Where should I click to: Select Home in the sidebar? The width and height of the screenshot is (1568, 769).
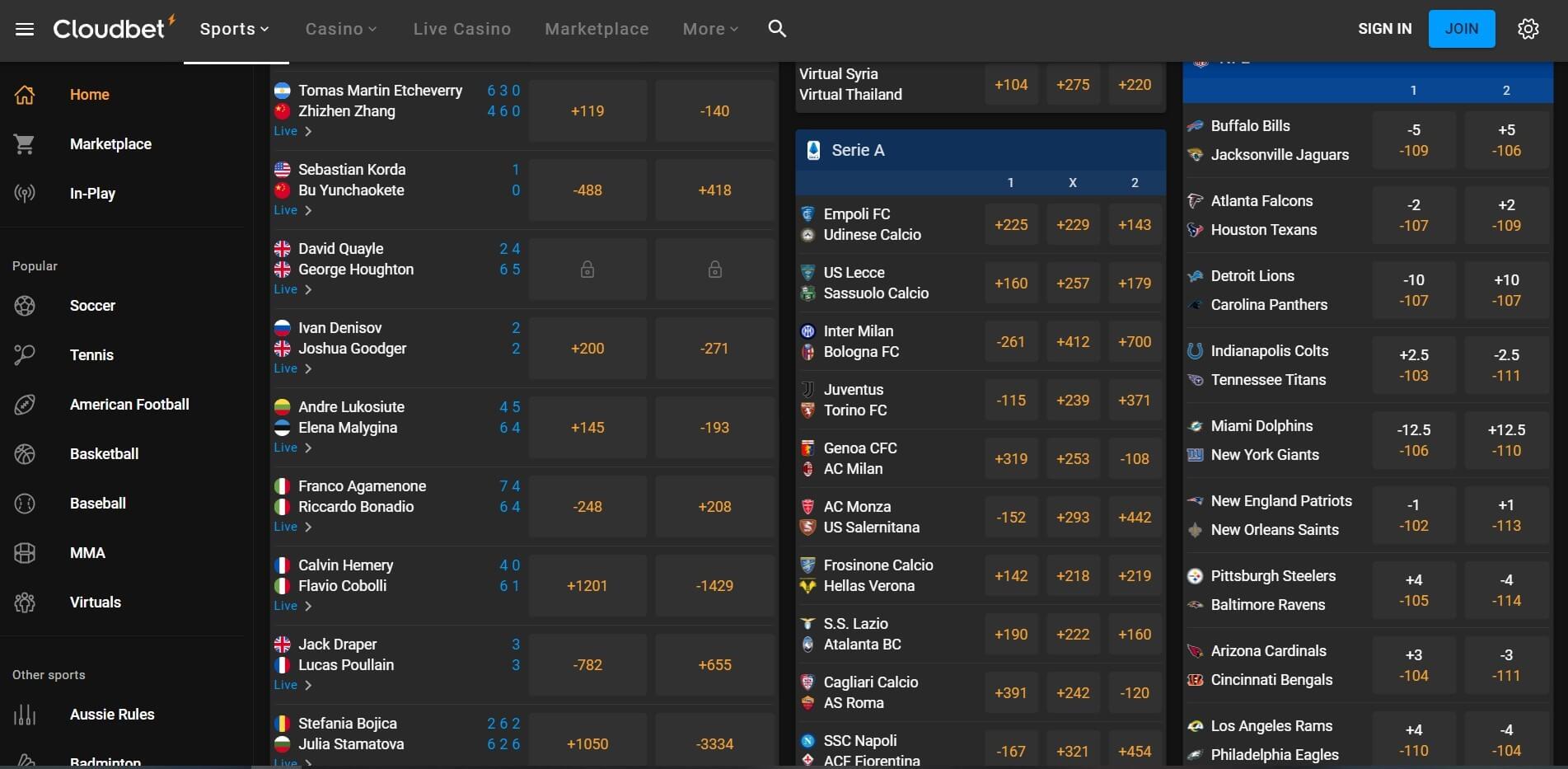tap(90, 95)
